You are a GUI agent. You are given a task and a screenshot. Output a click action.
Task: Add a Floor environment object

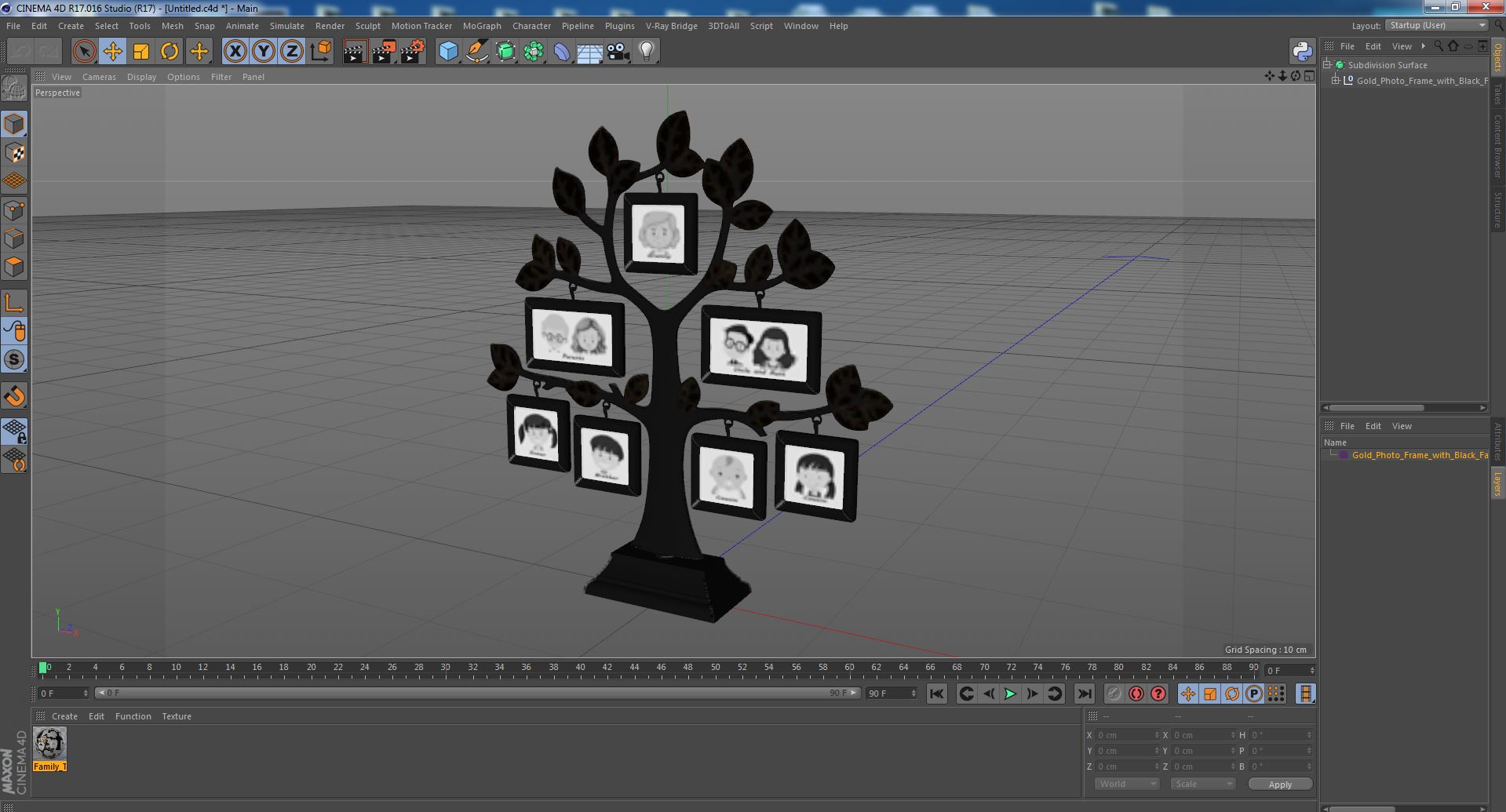click(x=590, y=52)
